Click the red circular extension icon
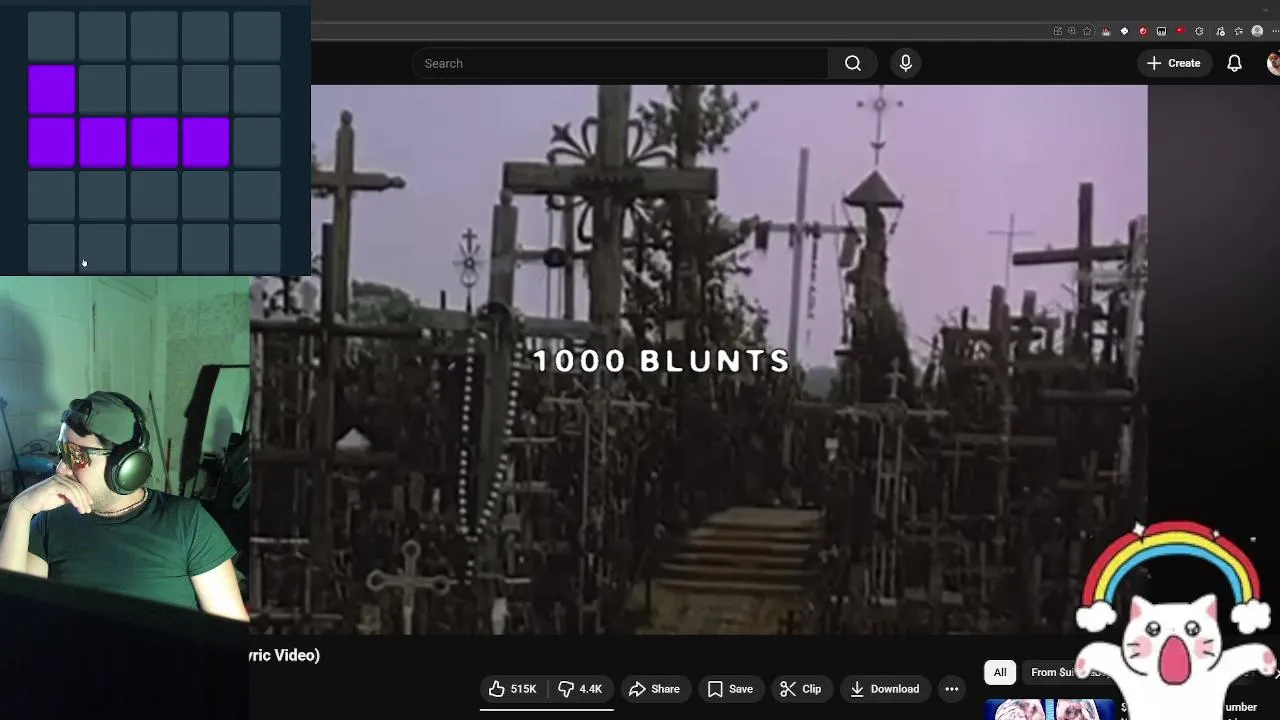The image size is (1280, 720). pyautogui.click(x=1143, y=31)
